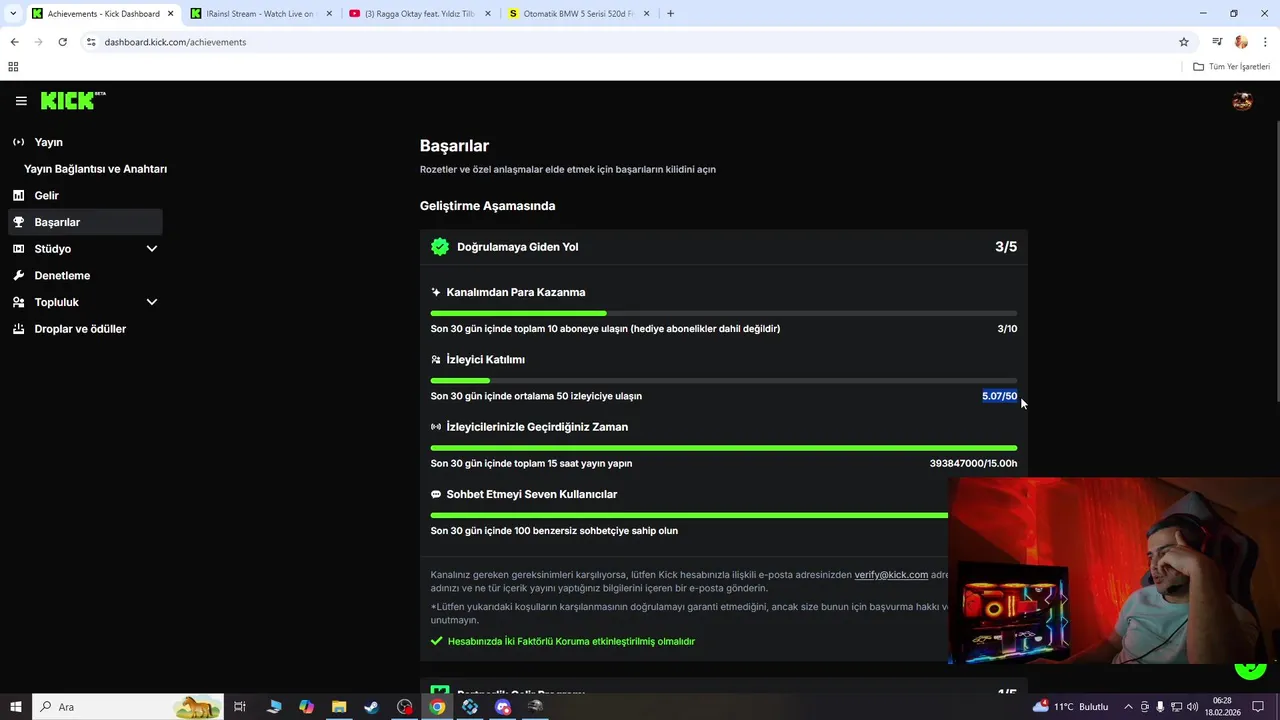Click the 393847000/15.00h value
This screenshot has height=720, width=1280.
973,464
